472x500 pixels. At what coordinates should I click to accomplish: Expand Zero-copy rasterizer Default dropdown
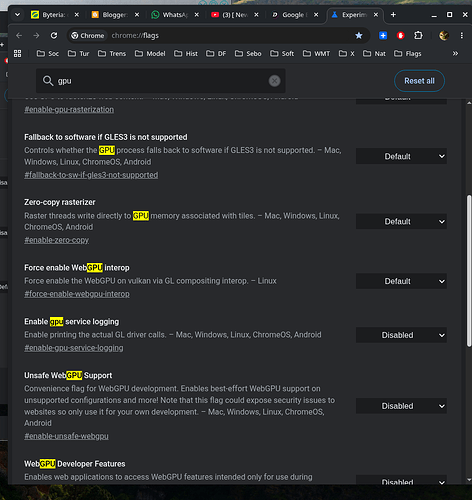pyautogui.click(x=401, y=222)
